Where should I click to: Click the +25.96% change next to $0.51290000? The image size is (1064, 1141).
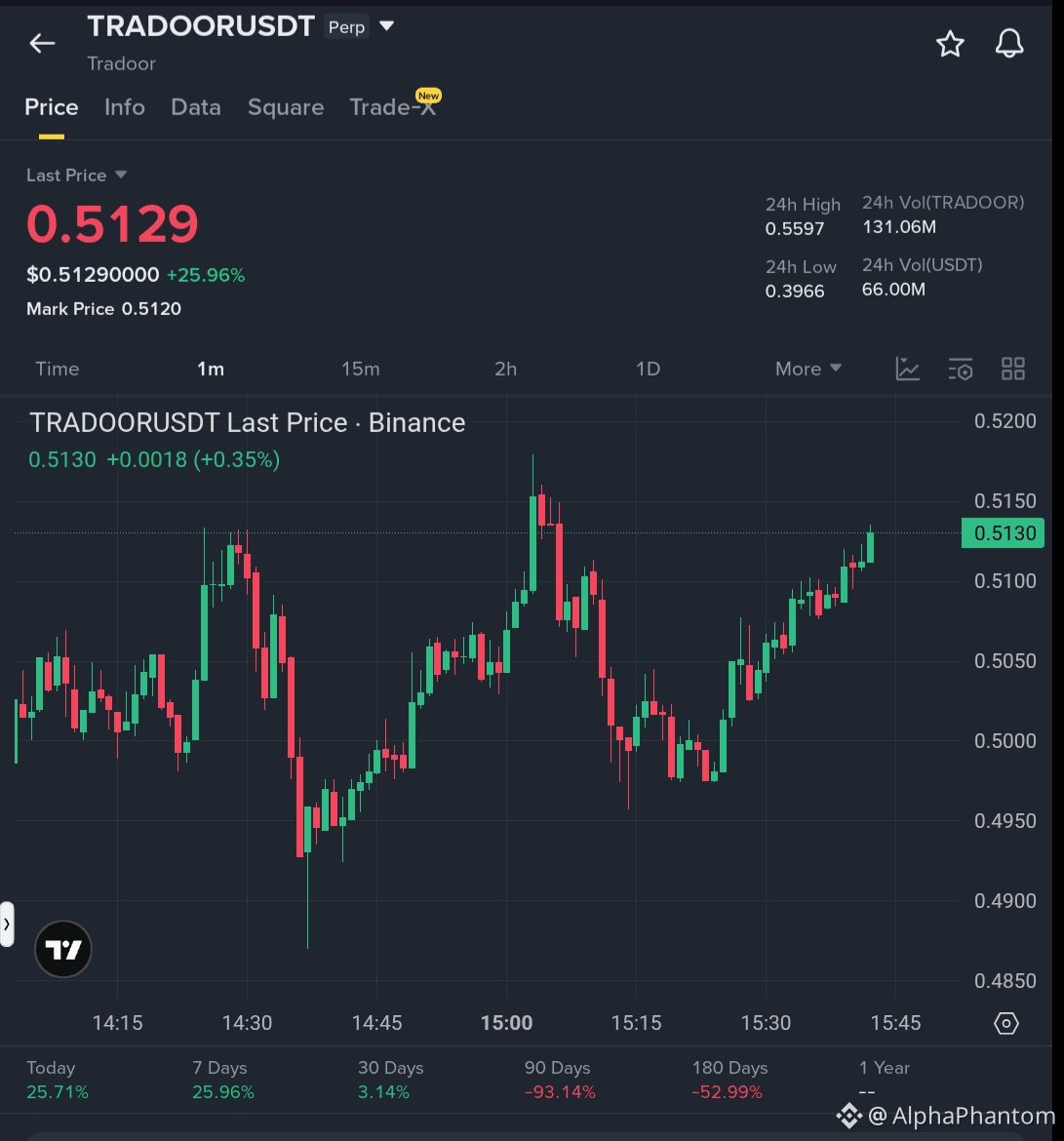tap(206, 276)
